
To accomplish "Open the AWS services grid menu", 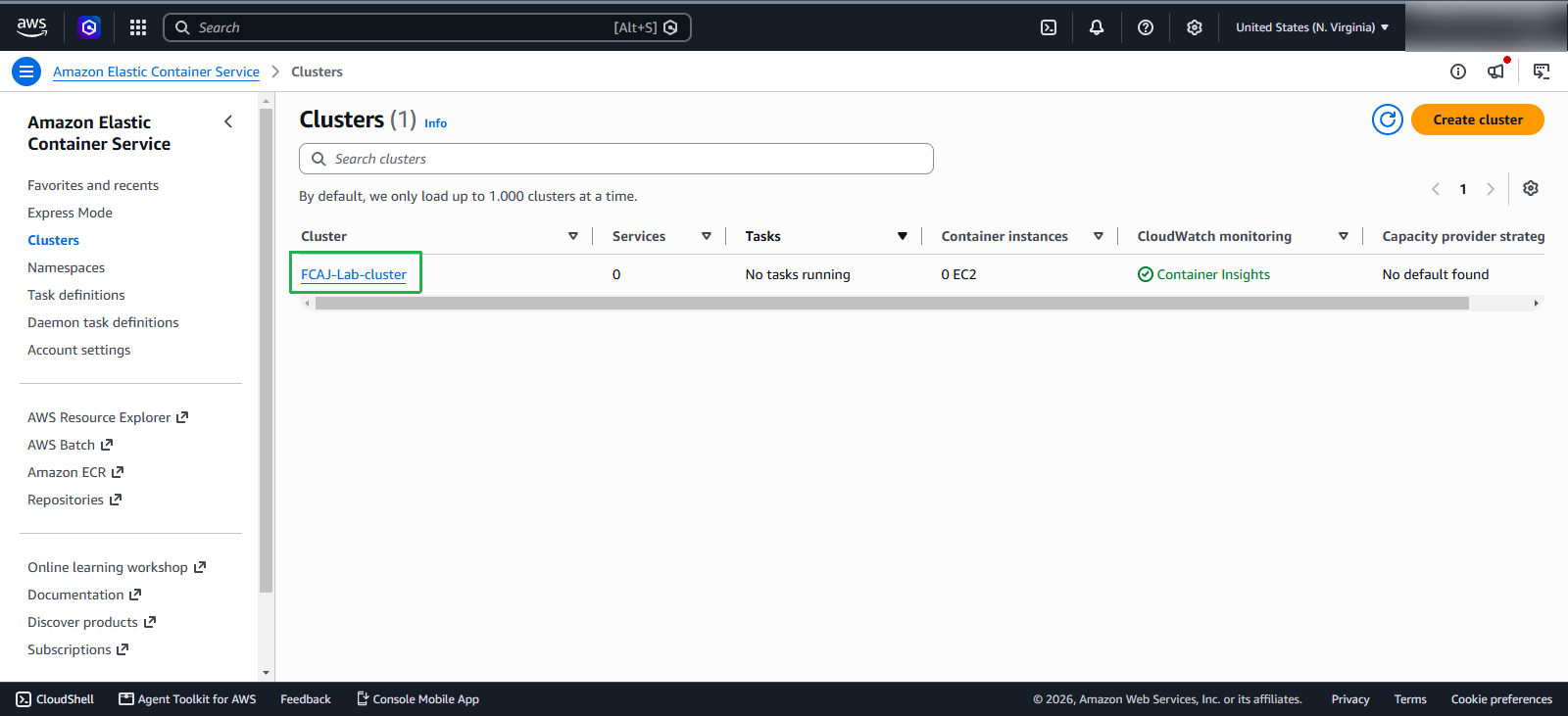I will pos(138,27).
